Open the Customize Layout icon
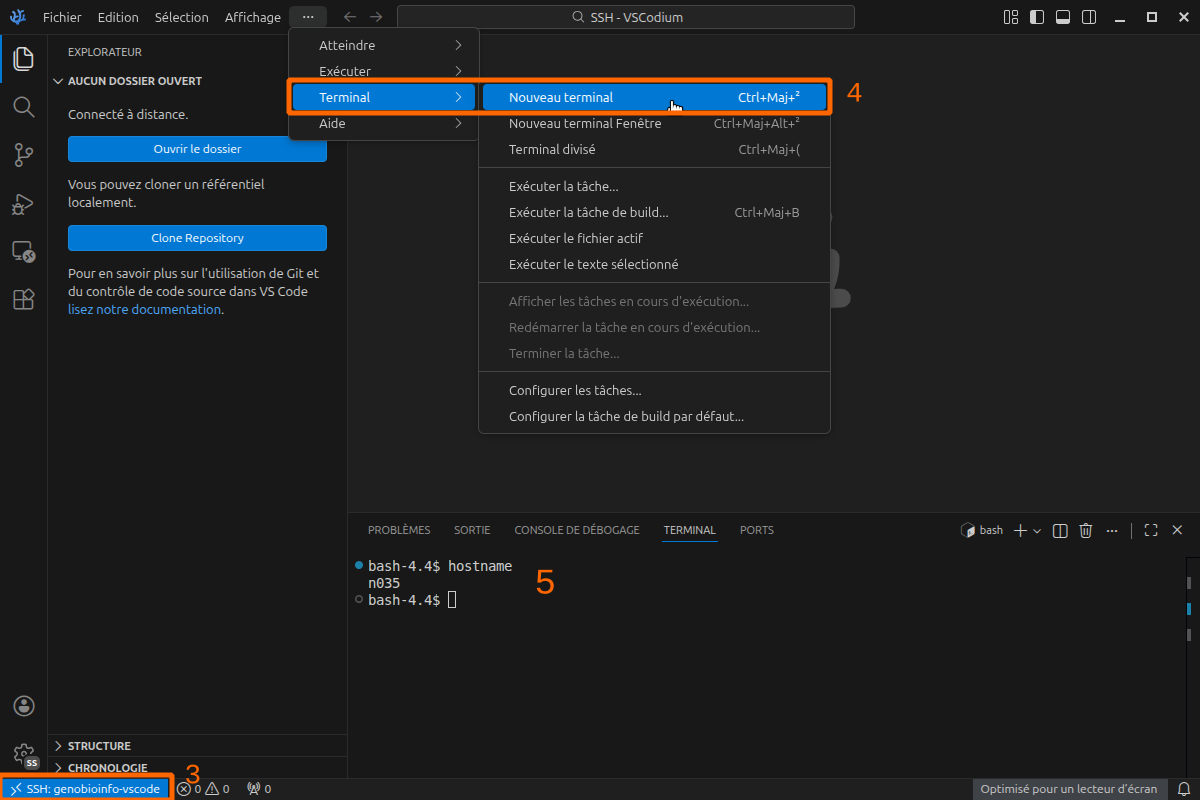 click(x=1011, y=17)
